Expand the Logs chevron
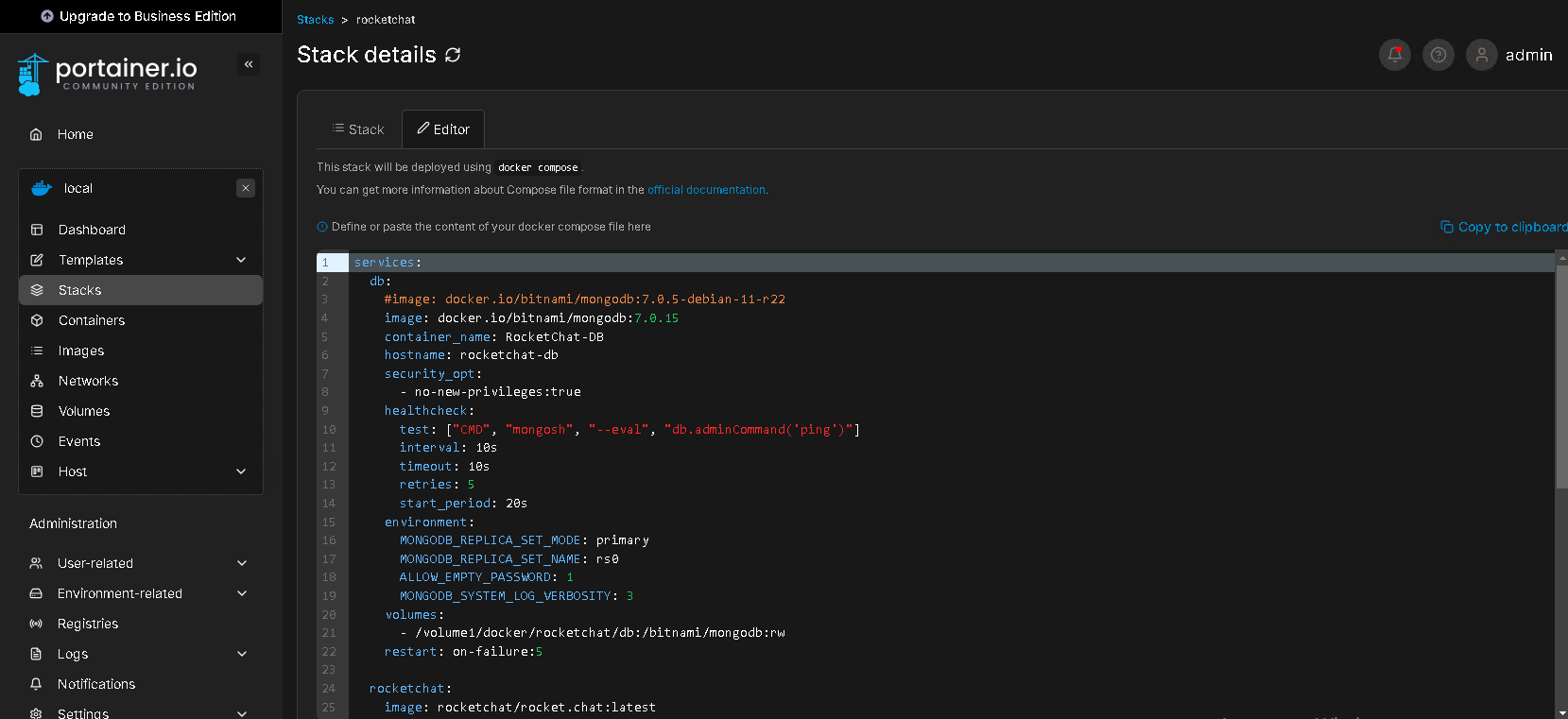 pyautogui.click(x=242, y=654)
